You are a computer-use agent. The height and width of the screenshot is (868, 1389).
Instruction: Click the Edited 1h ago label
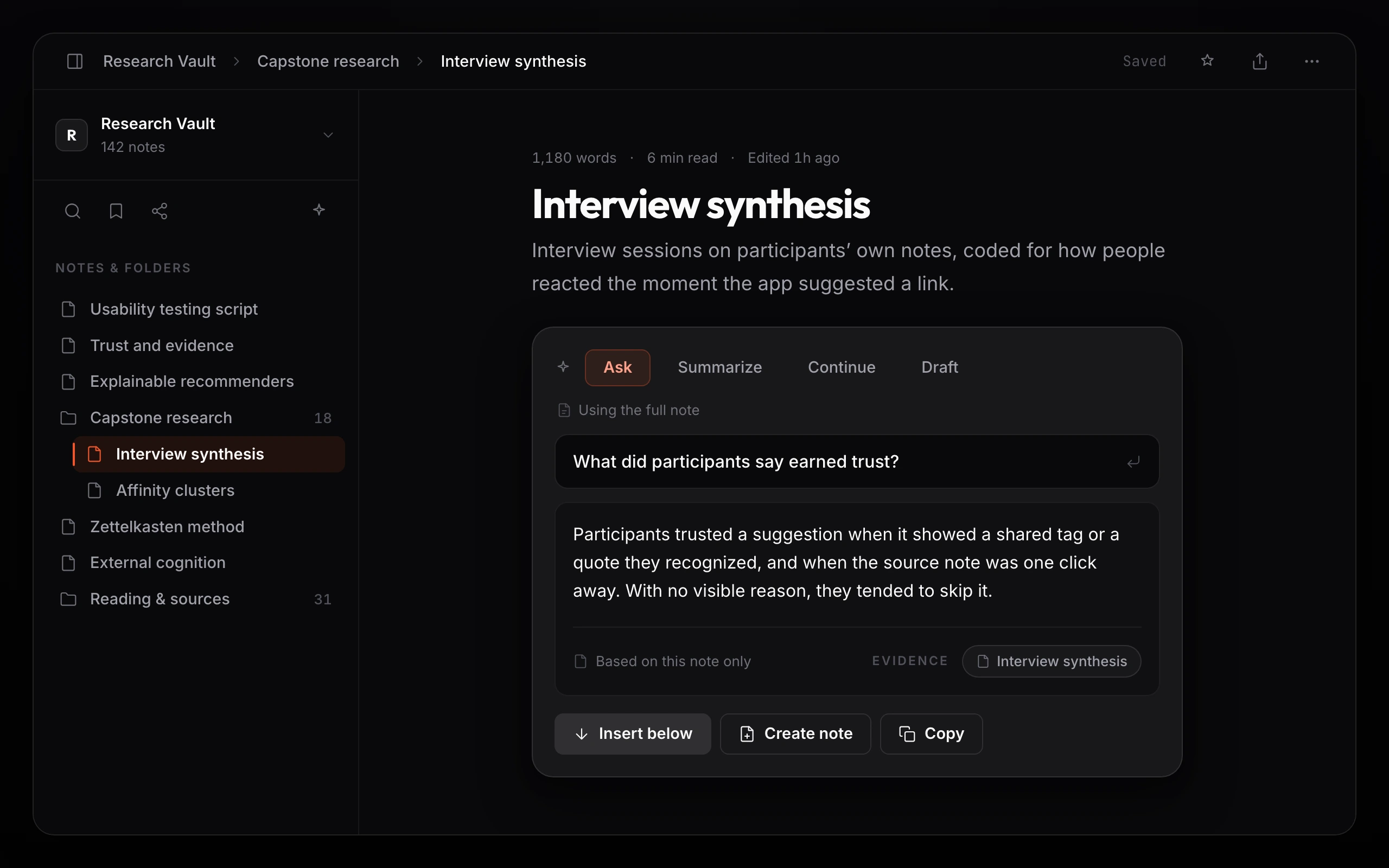coord(793,158)
